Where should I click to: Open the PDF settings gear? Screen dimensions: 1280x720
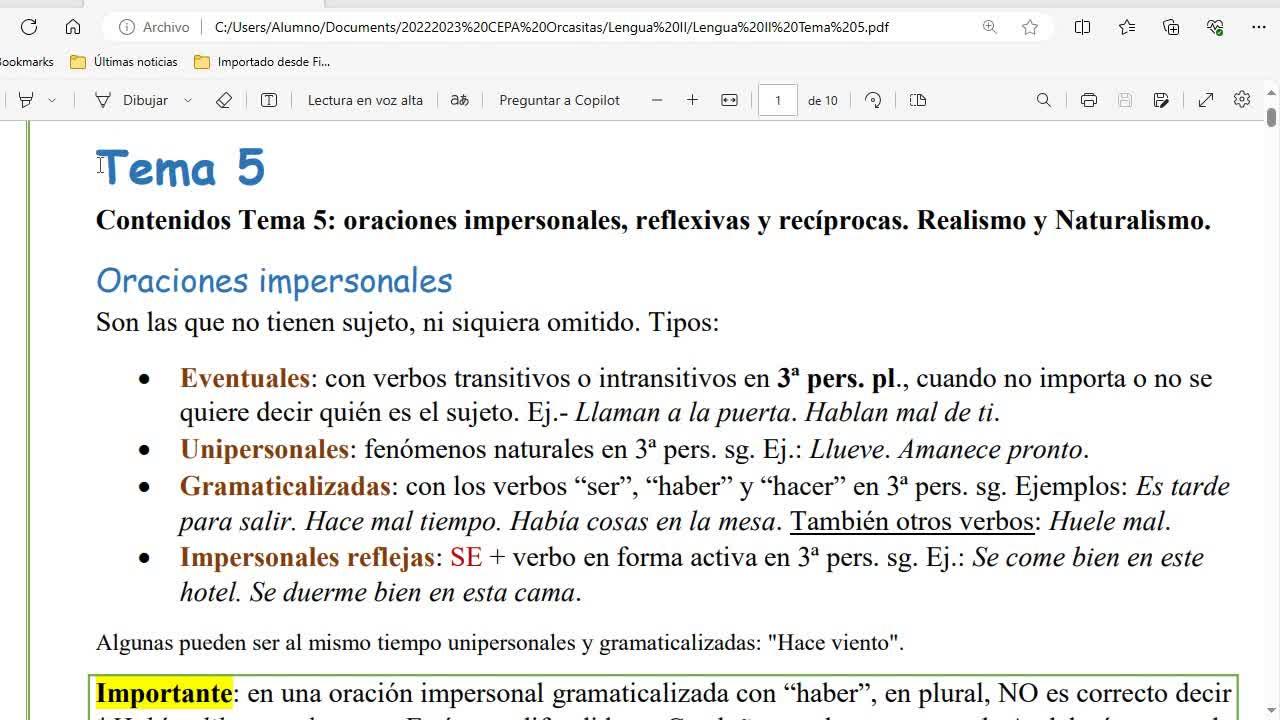pos(1242,100)
